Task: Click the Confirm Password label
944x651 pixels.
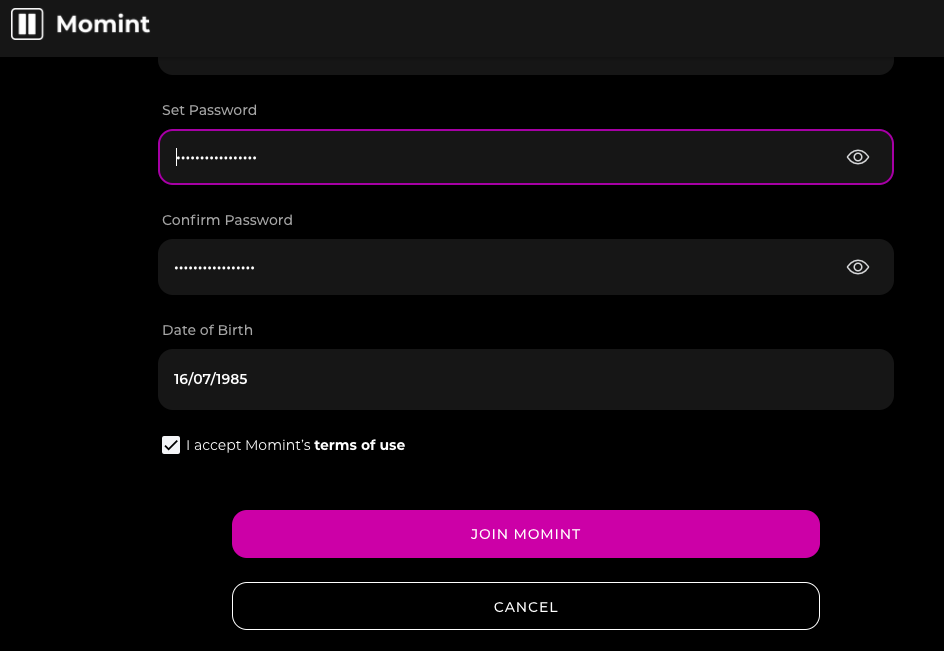Action: click(x=228, y=220)
